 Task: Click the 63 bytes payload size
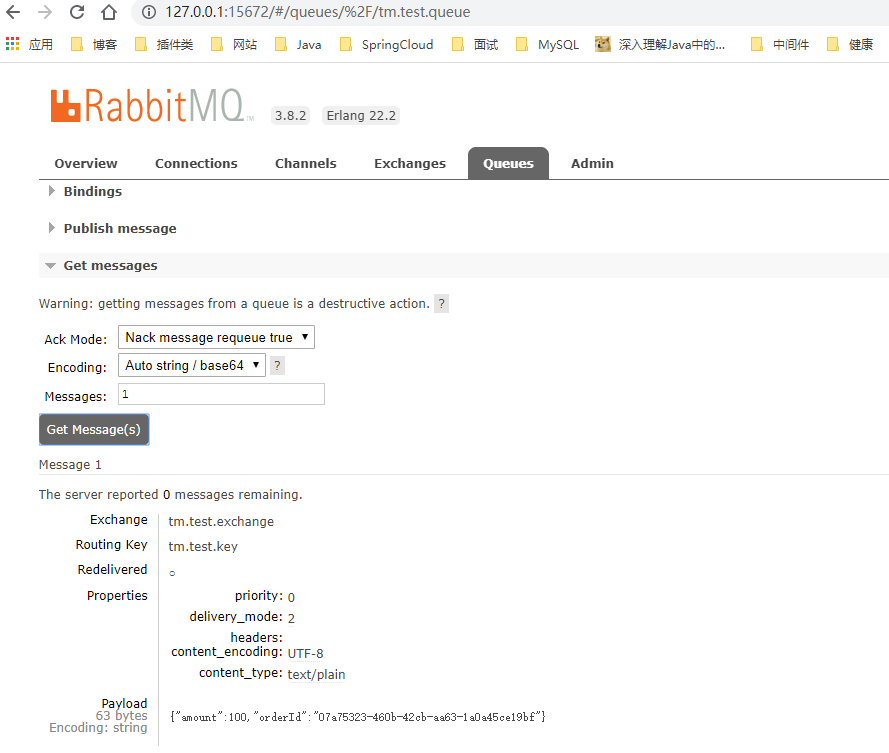(x=121, y=716)
